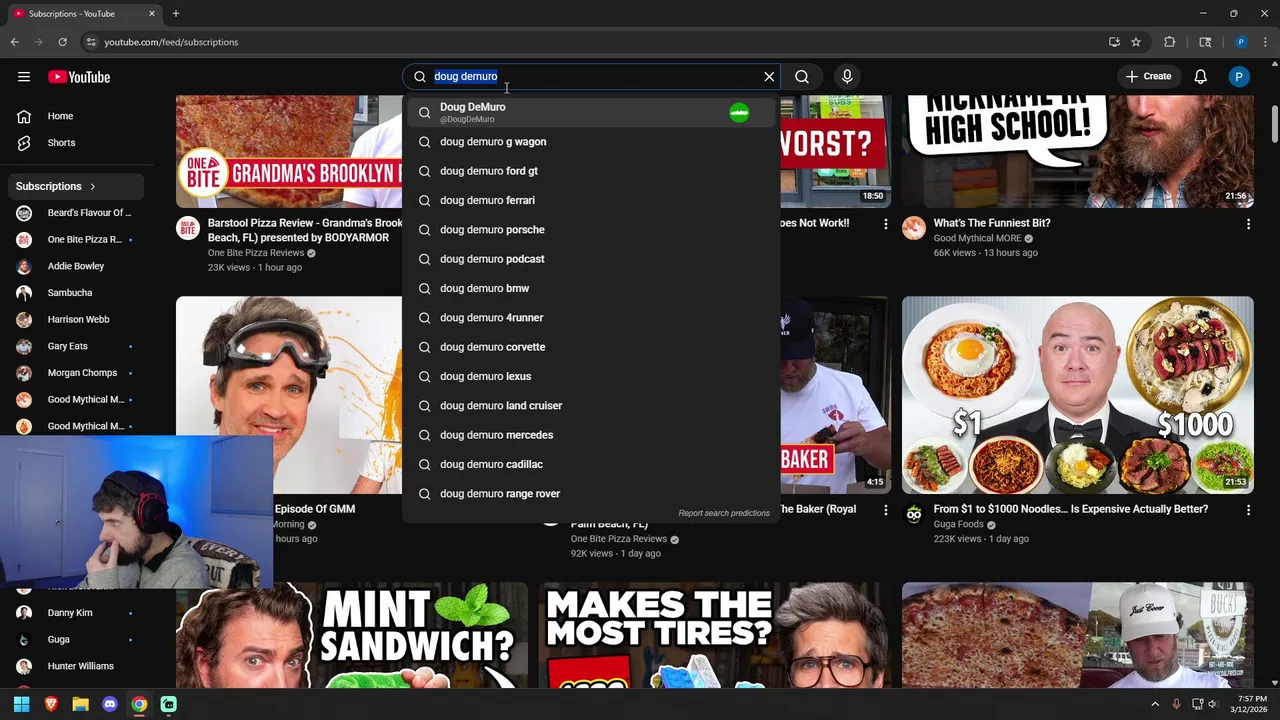
Task: Clear the search box text
Action: tap(769, 77)
